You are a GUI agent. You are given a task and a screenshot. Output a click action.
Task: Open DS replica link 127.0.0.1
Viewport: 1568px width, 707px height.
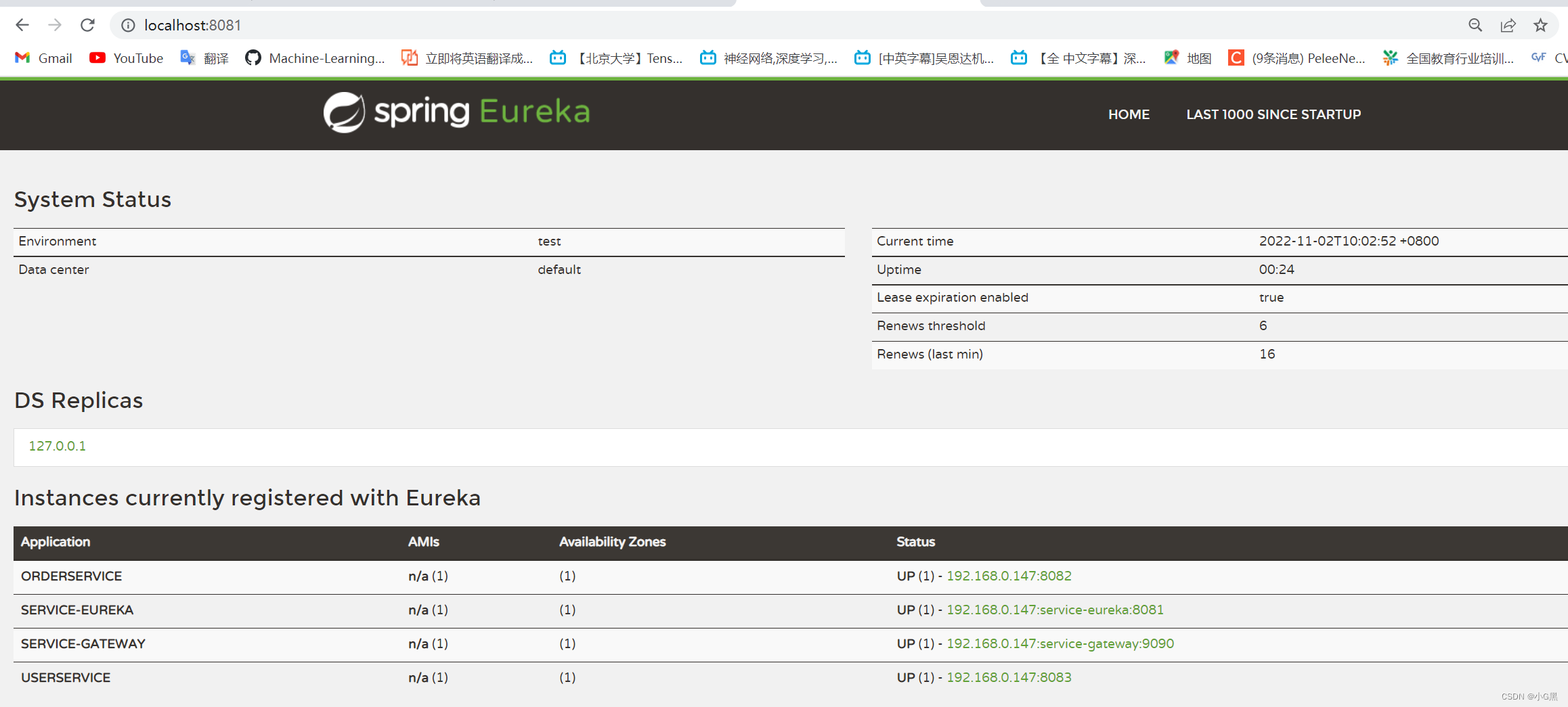(58, 446)
